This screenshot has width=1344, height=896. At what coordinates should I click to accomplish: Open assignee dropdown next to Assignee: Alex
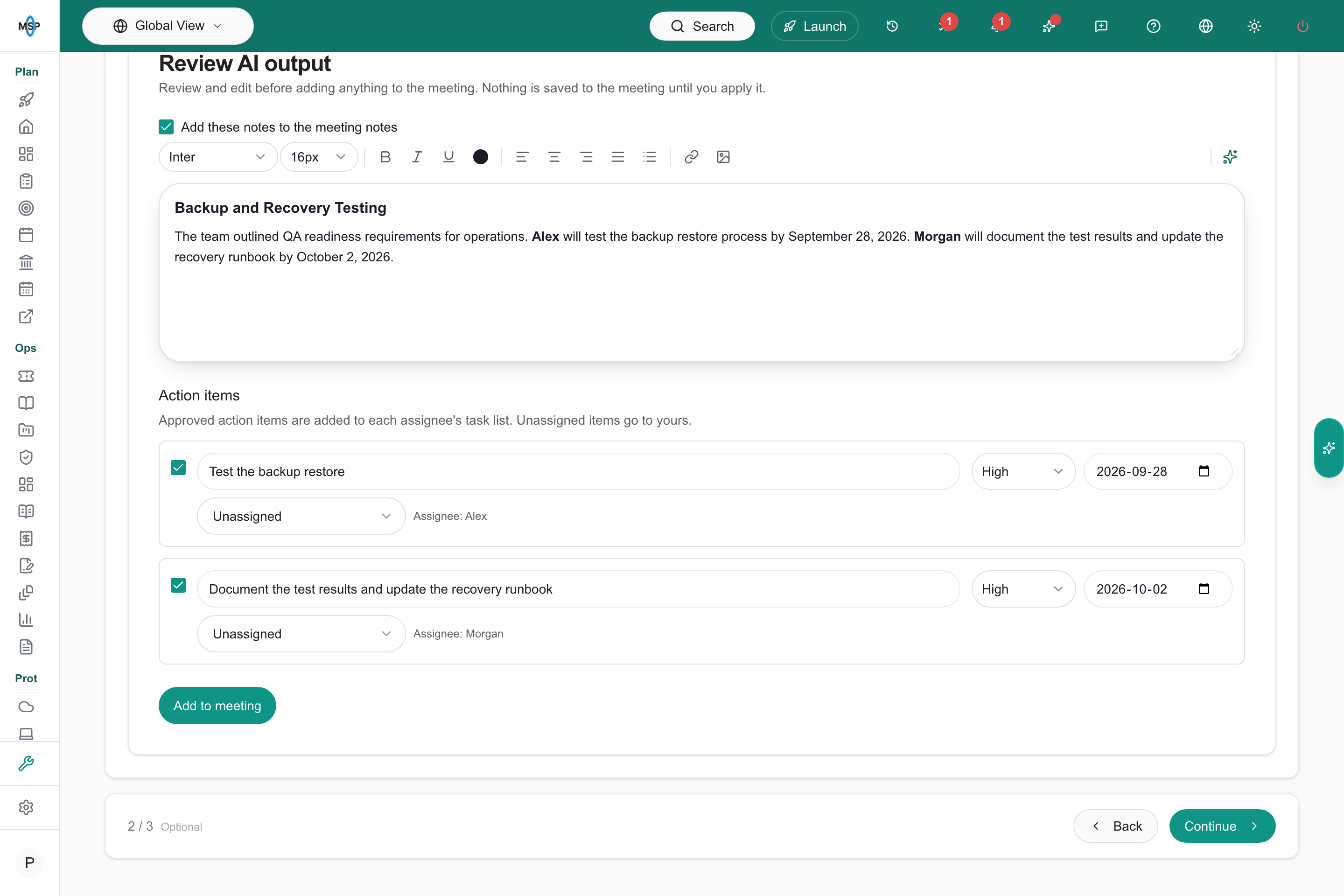[x=301, y=516]
